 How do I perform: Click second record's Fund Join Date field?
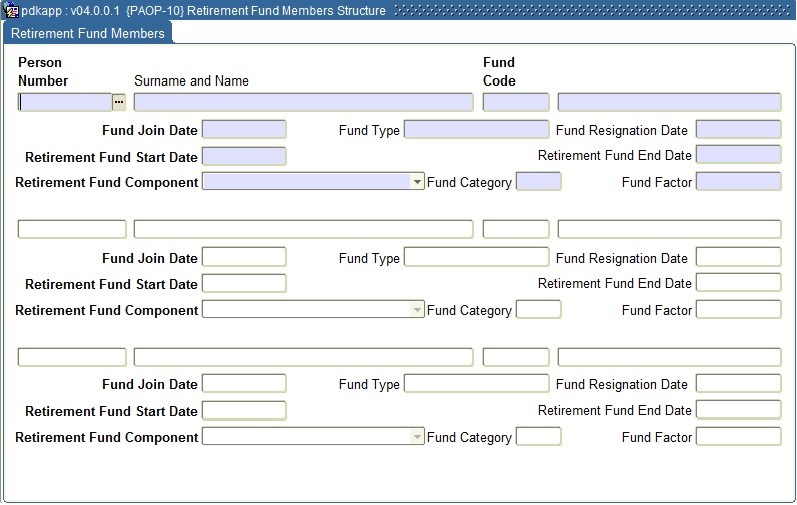pyautogui.click(x=244, y=258)
